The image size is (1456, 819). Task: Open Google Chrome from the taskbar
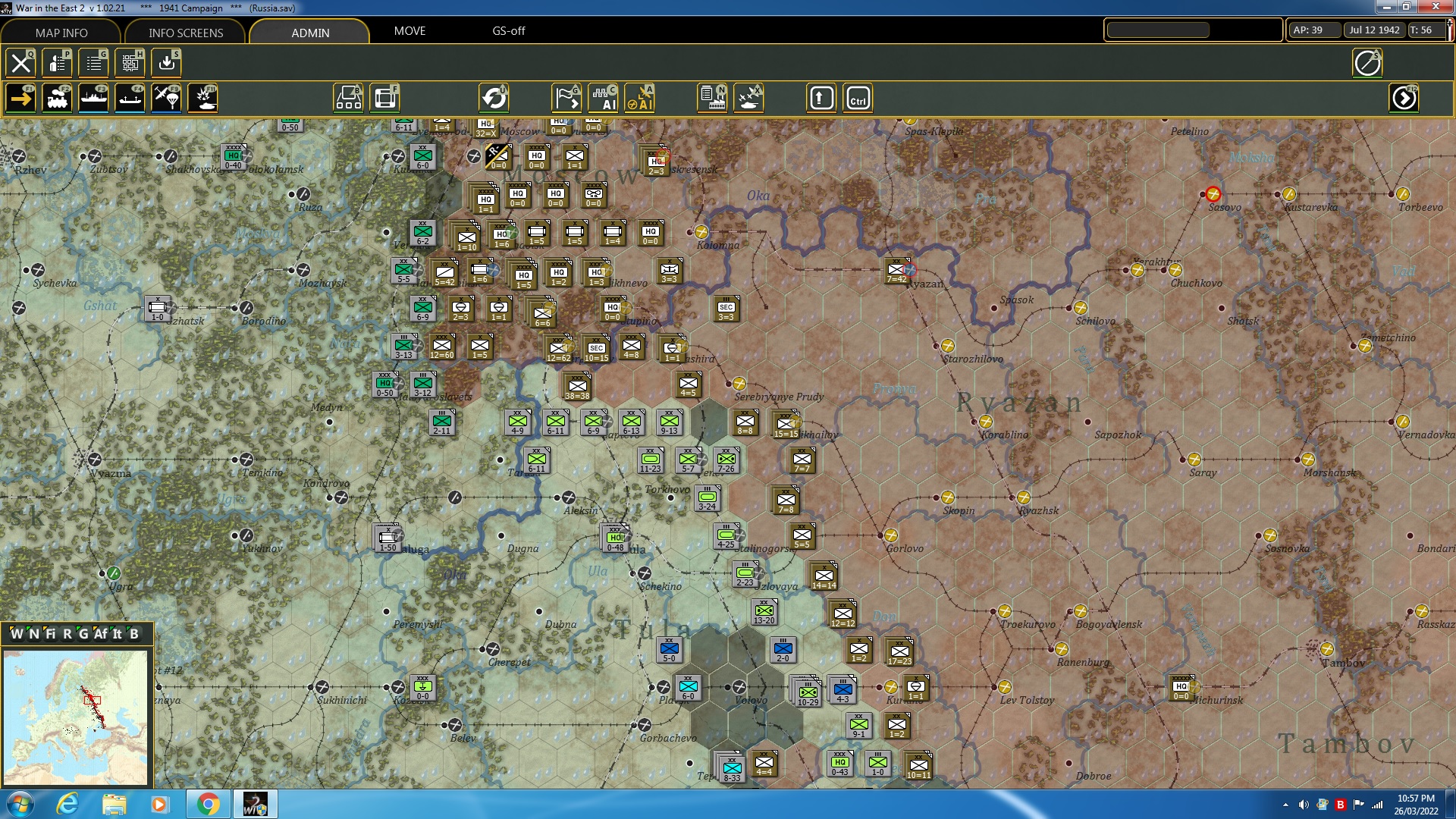click(208, 804)
